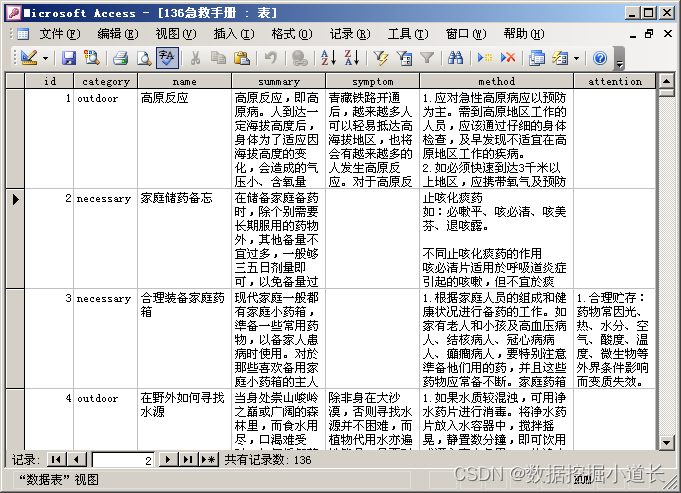Viewport: 681px width, 493px height.
Task: Click the select-all box left of id header
Action: coord(15,81)
